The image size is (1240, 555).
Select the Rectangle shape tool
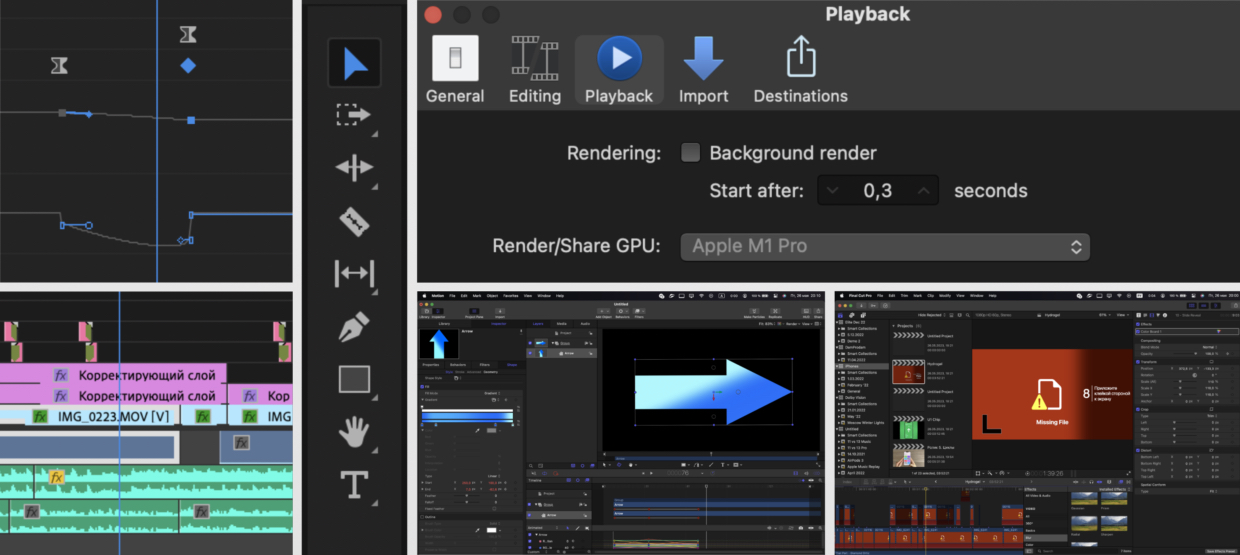tap(354, 379)
